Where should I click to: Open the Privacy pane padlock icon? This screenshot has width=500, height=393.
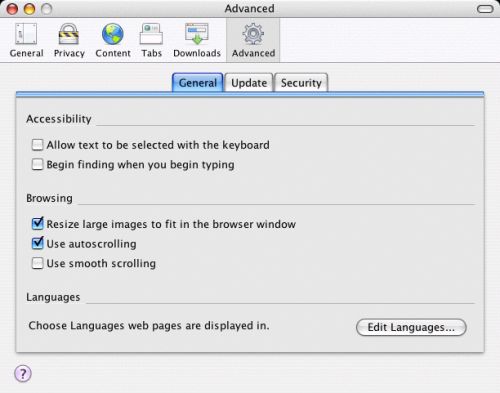tap(69, 34)
